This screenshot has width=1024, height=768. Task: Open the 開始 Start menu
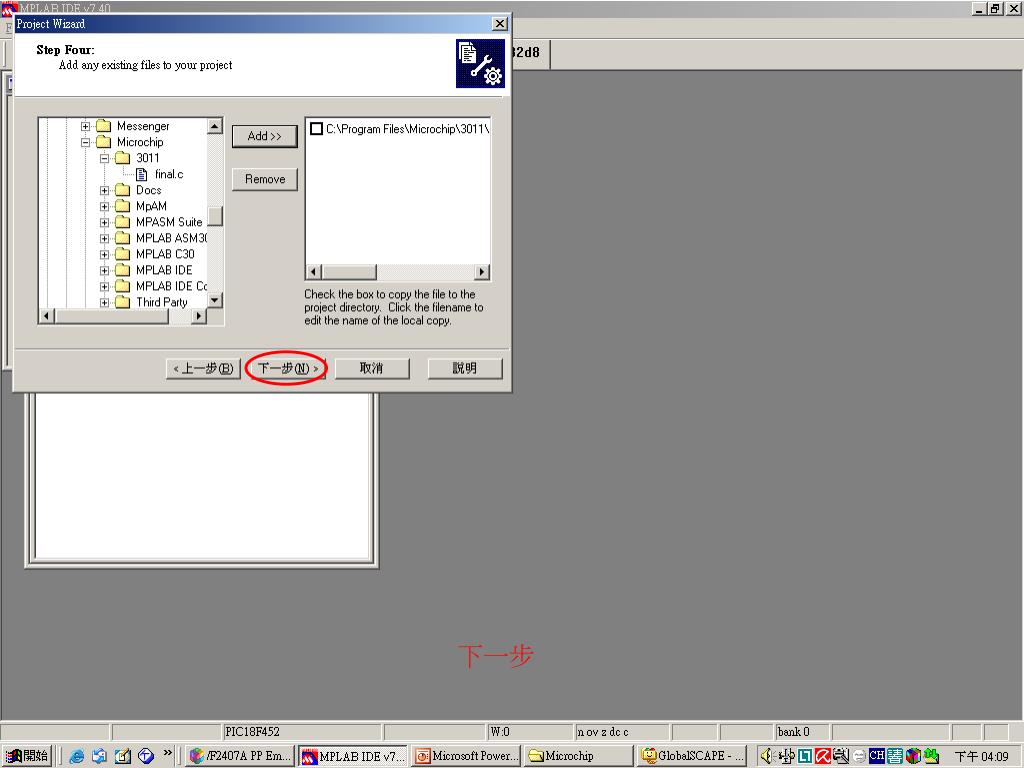coord(27,756)
